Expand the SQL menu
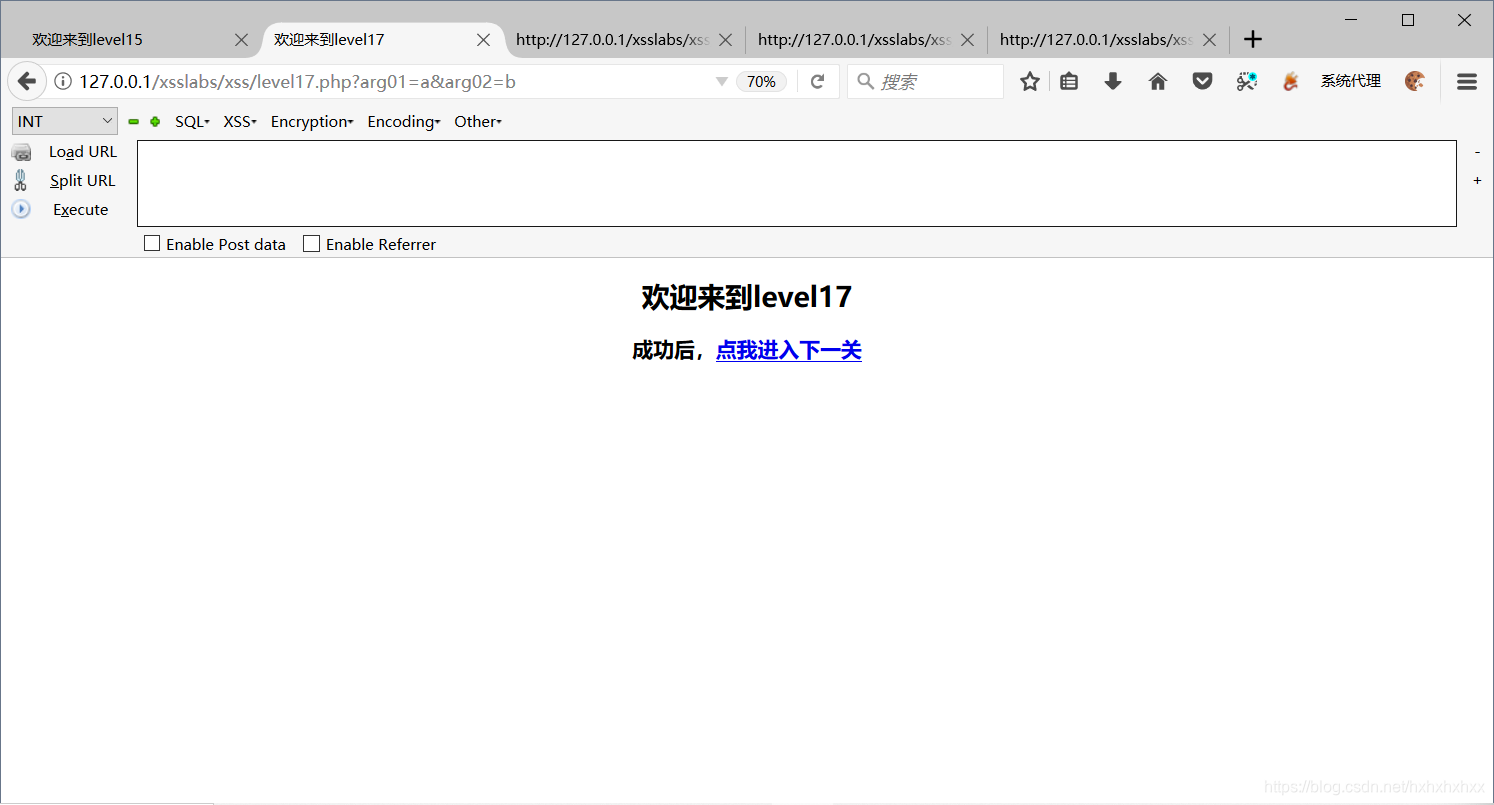The image size is (1494, 805). point(192,122)
